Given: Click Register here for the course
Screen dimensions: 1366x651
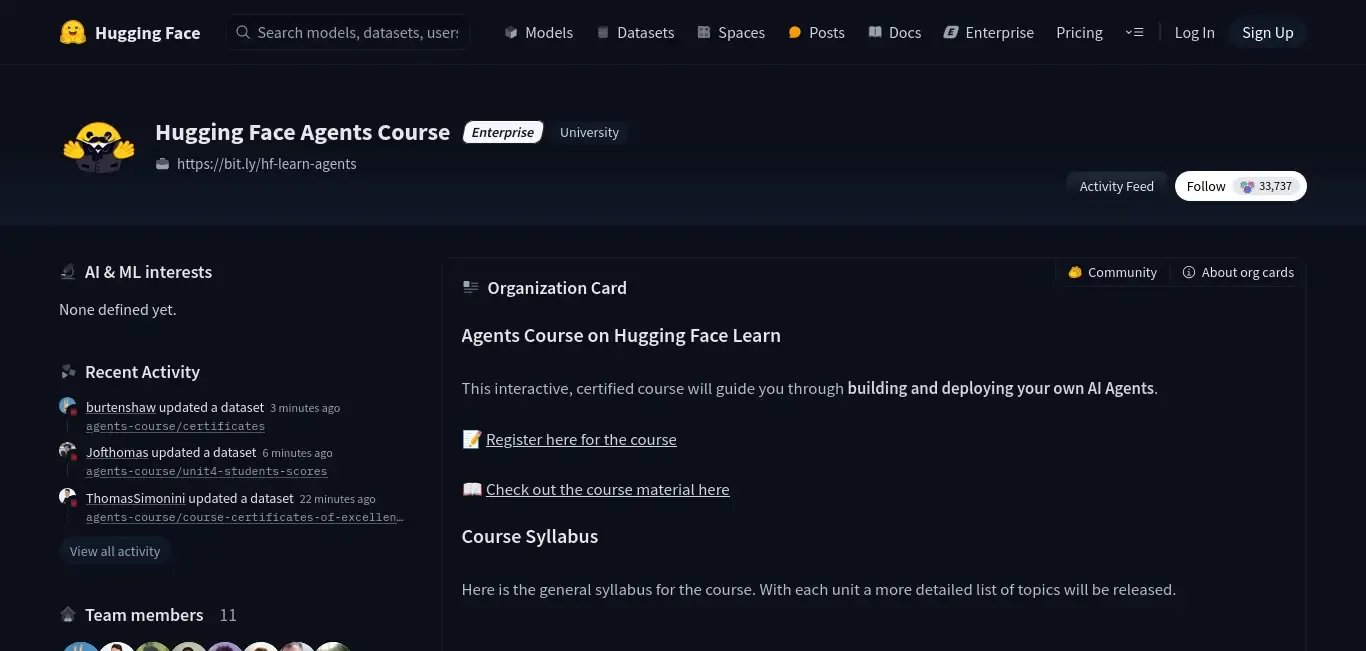Looking at the screenshot, I should tap(581, 439).
